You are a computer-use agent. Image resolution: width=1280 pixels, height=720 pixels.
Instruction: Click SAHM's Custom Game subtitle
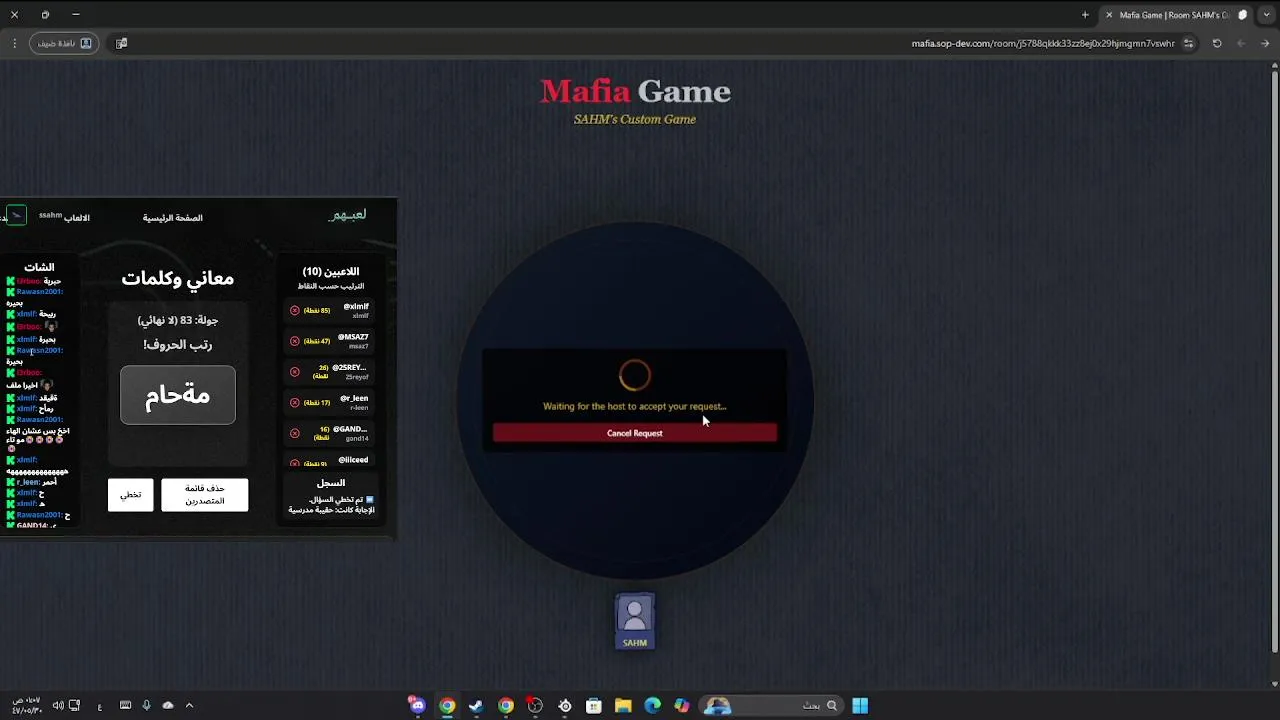[x=635, y=119]
